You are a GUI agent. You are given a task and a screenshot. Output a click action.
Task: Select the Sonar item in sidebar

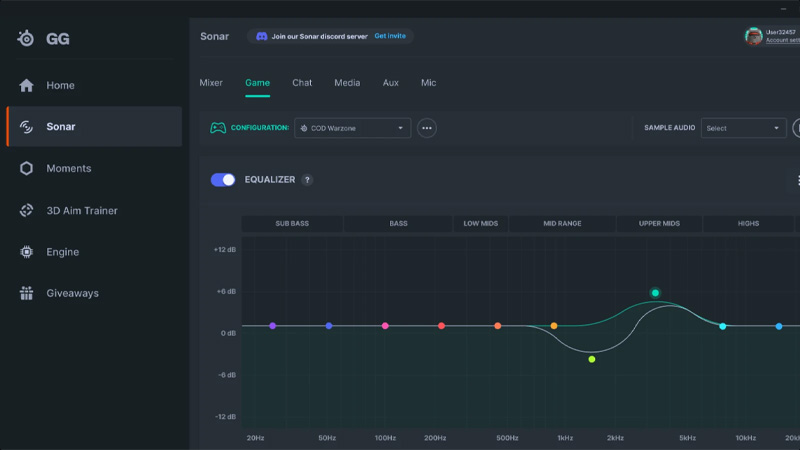(60, 127)
